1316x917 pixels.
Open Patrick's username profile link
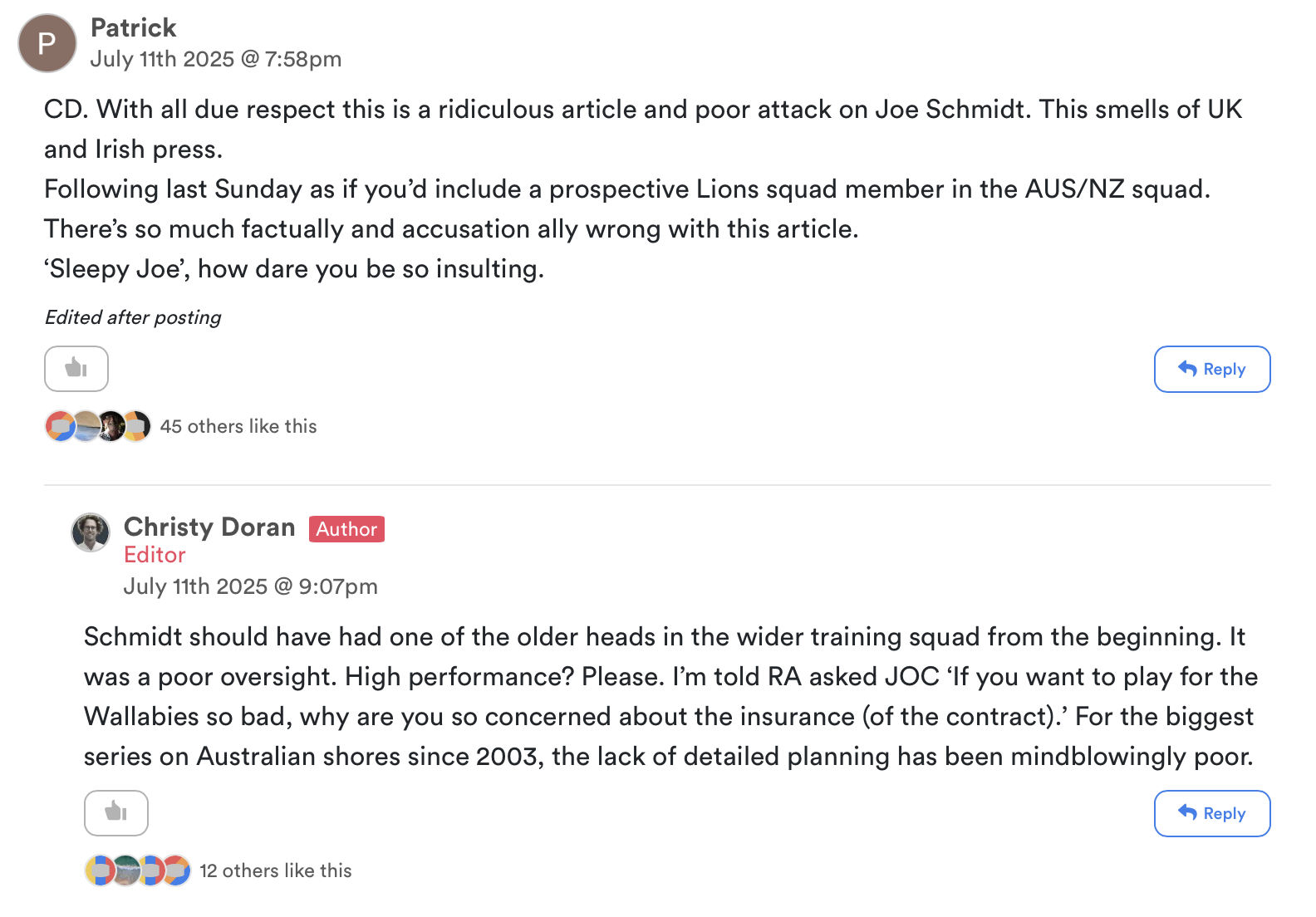[x=133, y=27]
